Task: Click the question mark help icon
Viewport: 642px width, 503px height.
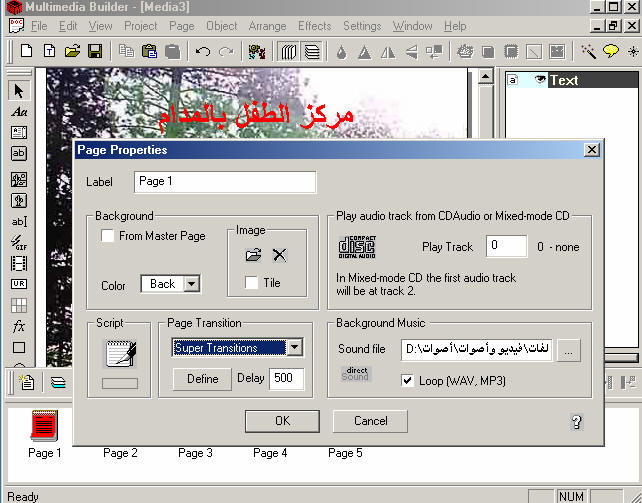Action: [x=577, y=422]
